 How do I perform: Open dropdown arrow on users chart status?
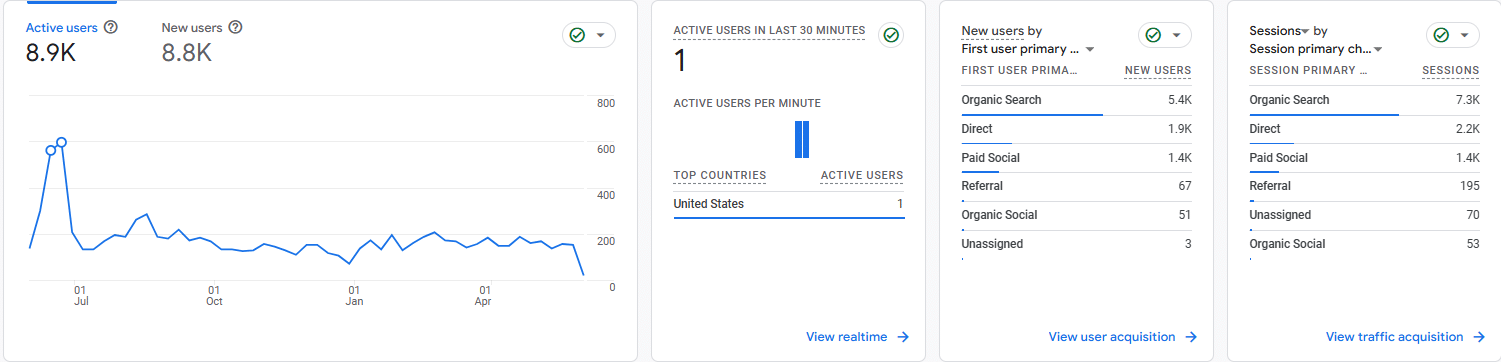click(x=601, y=35)
